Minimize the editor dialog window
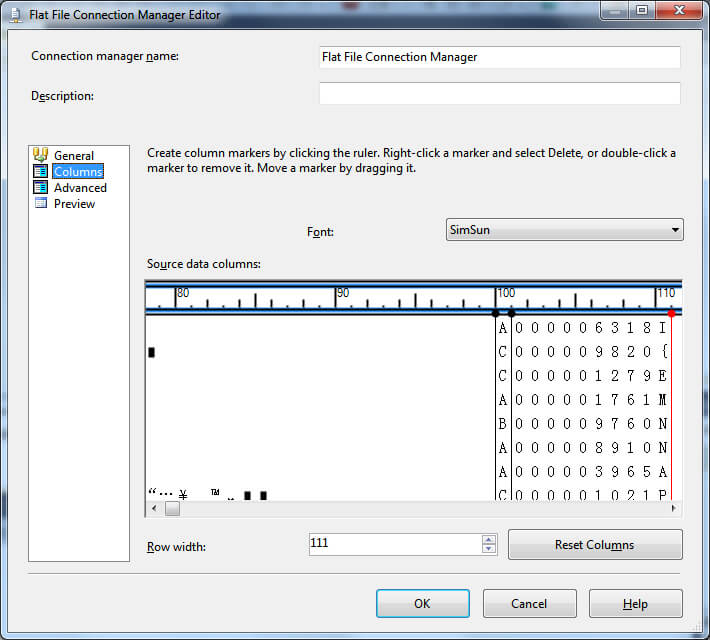Screen dimensions: 710x640 pos(615,10)
